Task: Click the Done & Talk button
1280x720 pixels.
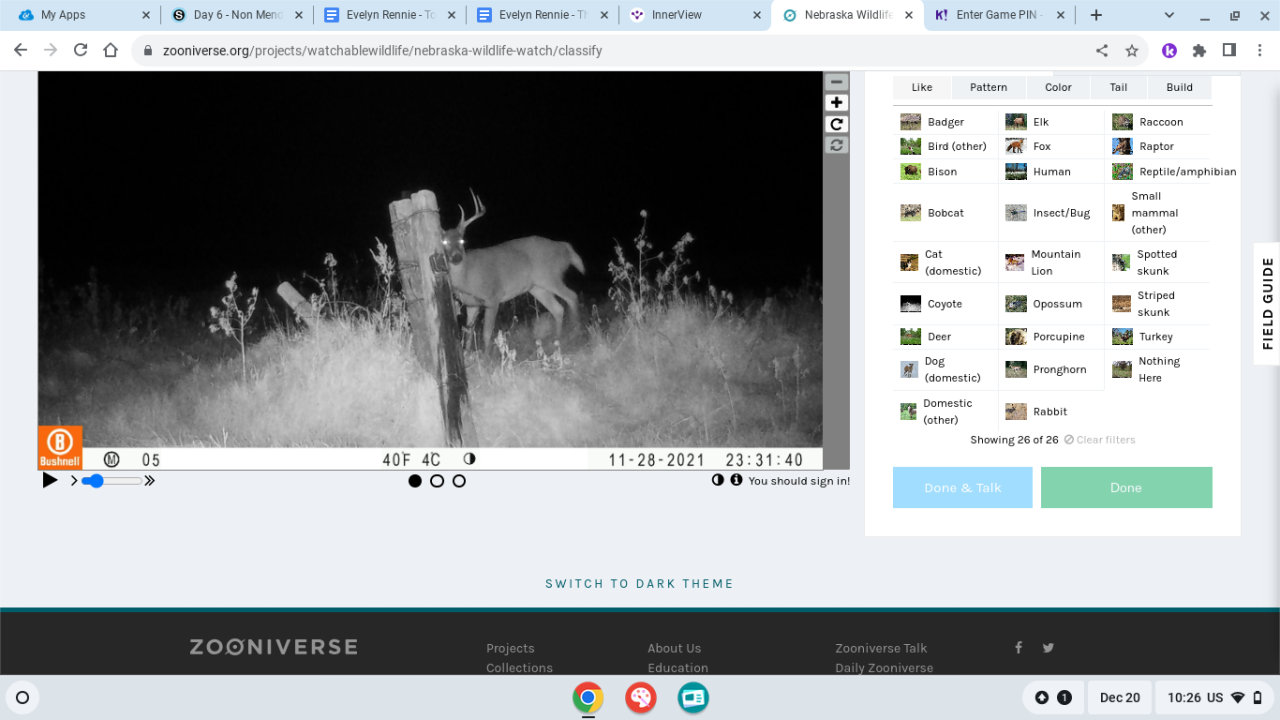Action: [x=963, y=488]
